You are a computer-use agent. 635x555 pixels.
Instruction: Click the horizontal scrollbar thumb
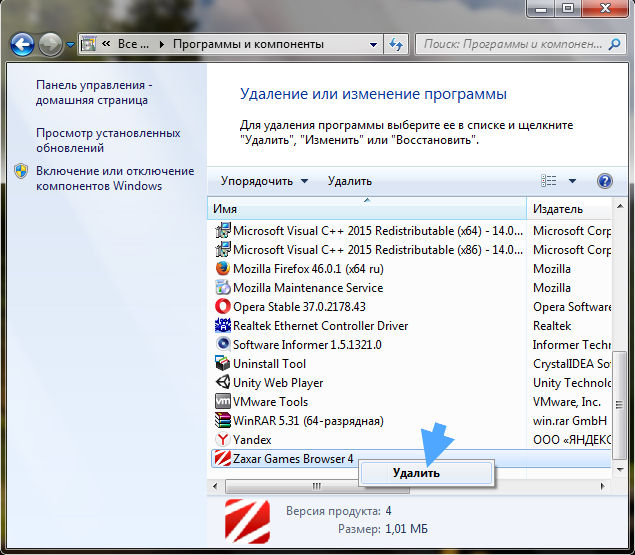tap(317, 486)
